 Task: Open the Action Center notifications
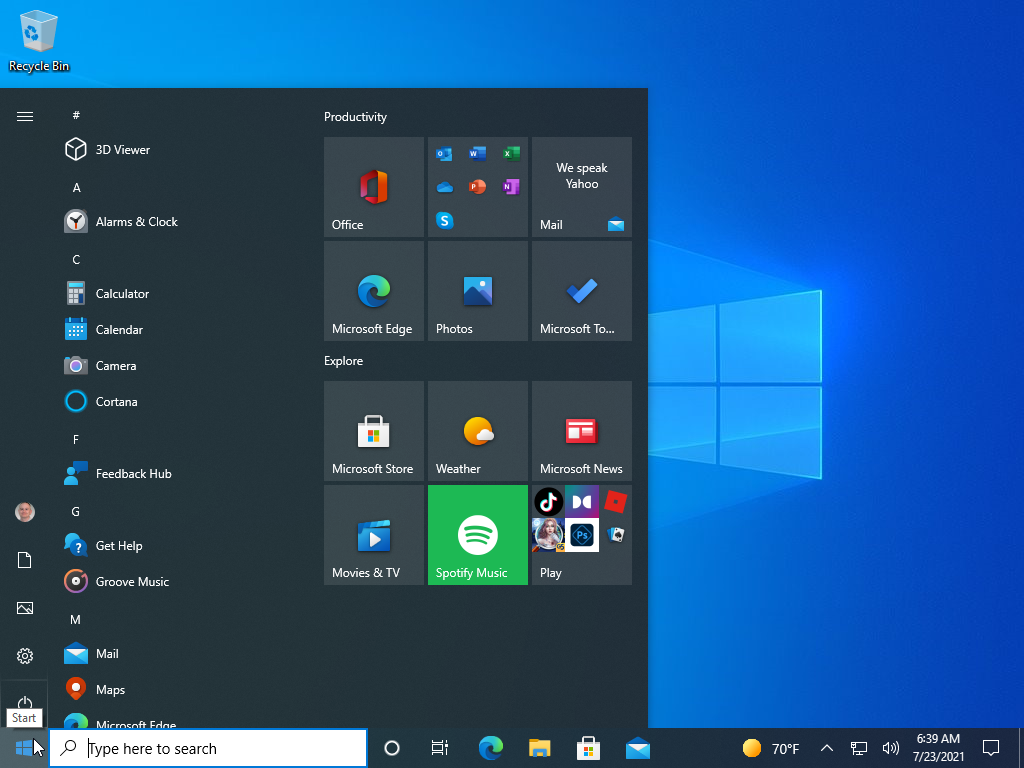991,748
